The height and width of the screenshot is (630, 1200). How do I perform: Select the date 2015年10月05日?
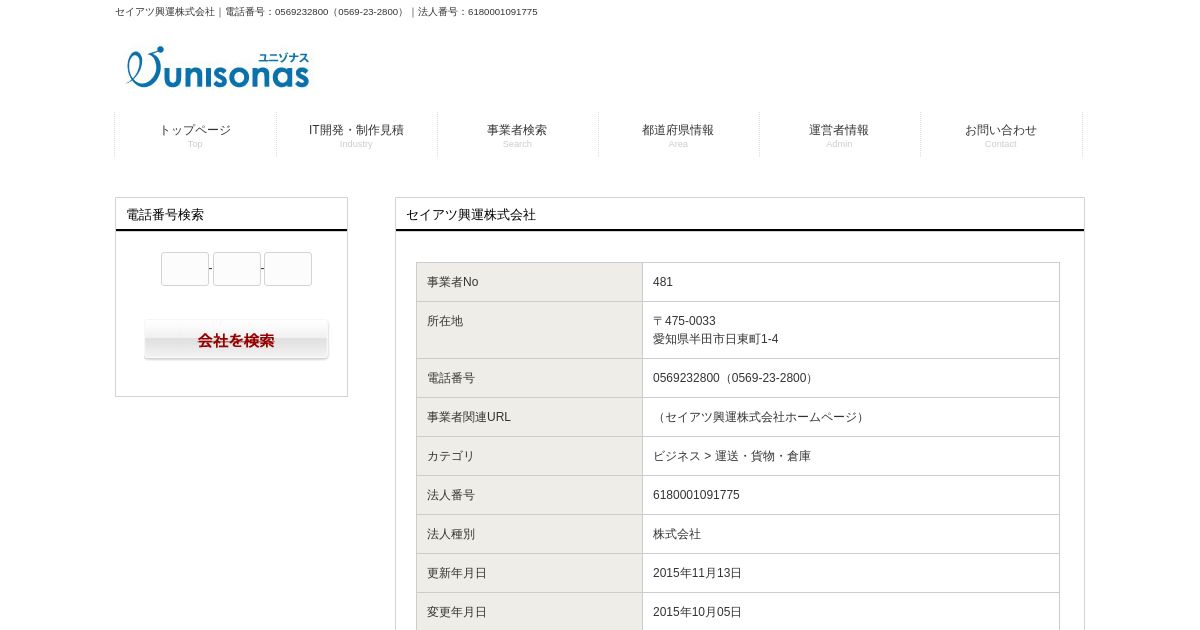click(697, 612)
